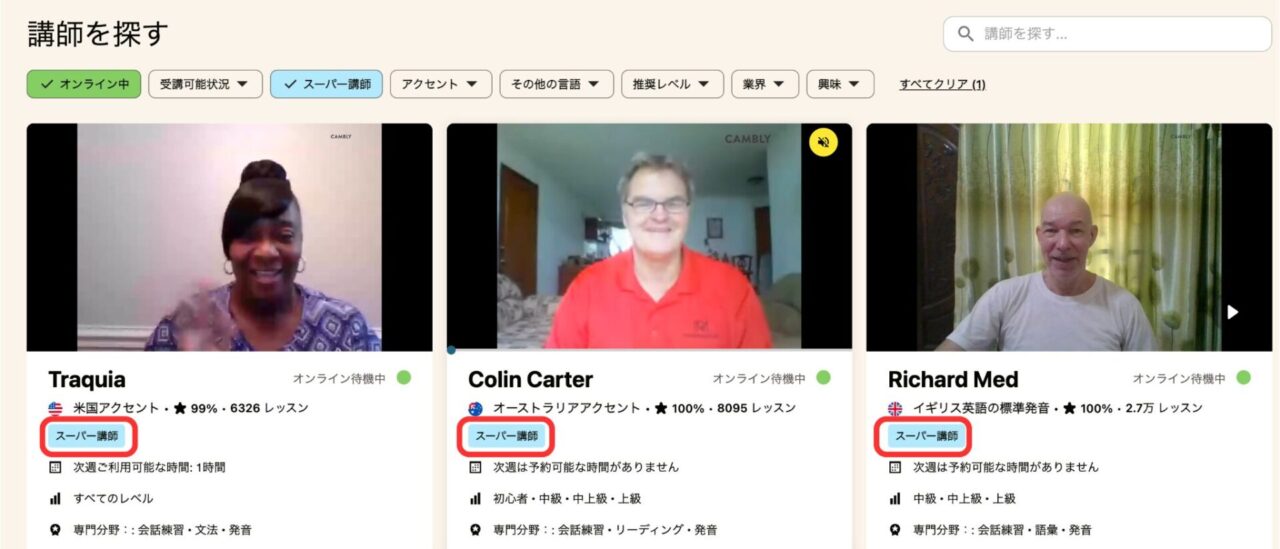The height and width of the screenshot is (549, 1280).
Task: Click the star rating icon on Colin Carter's card
Action: (x=661, y=408)
